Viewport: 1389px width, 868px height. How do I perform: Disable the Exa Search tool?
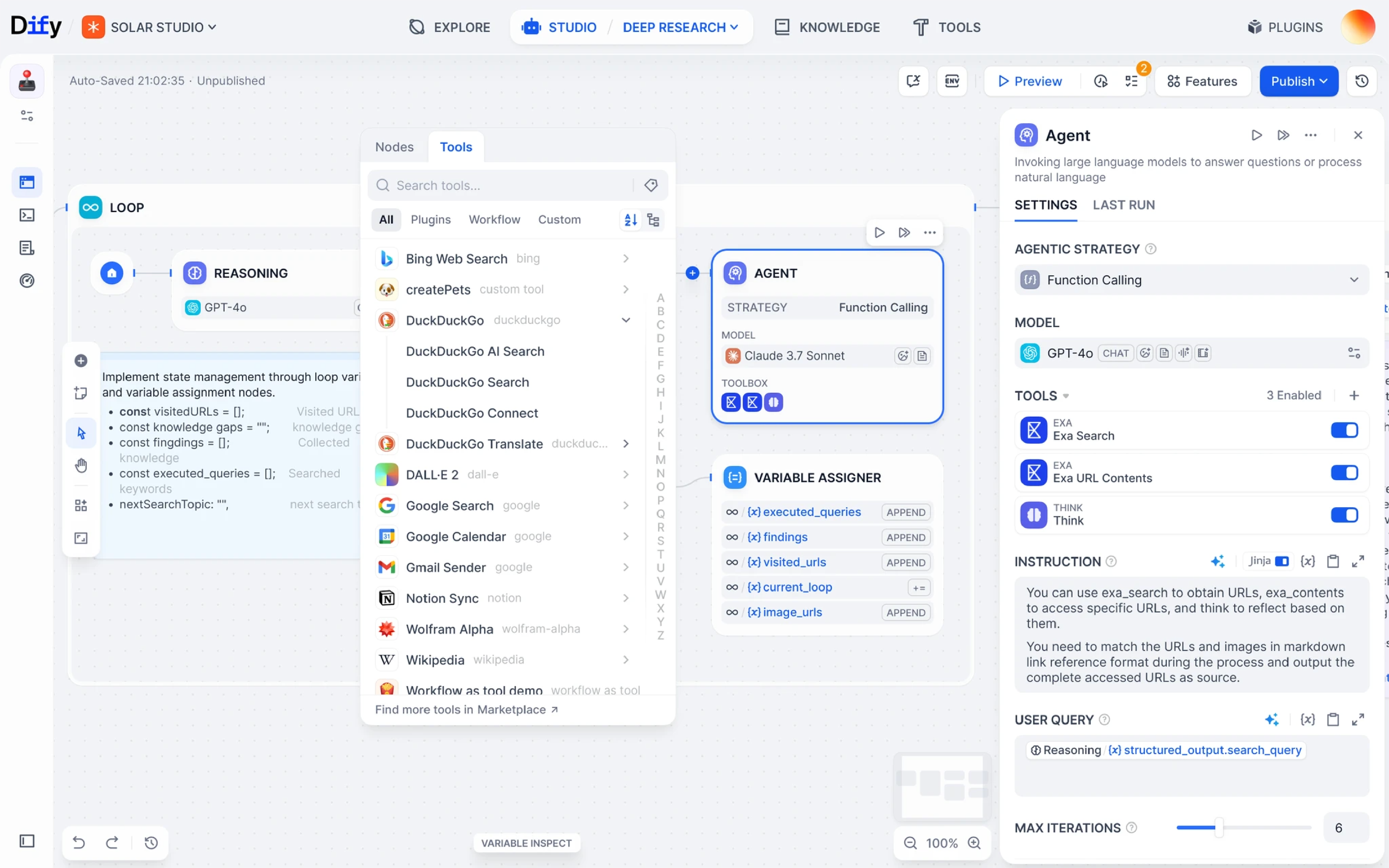pos(1345,430)
